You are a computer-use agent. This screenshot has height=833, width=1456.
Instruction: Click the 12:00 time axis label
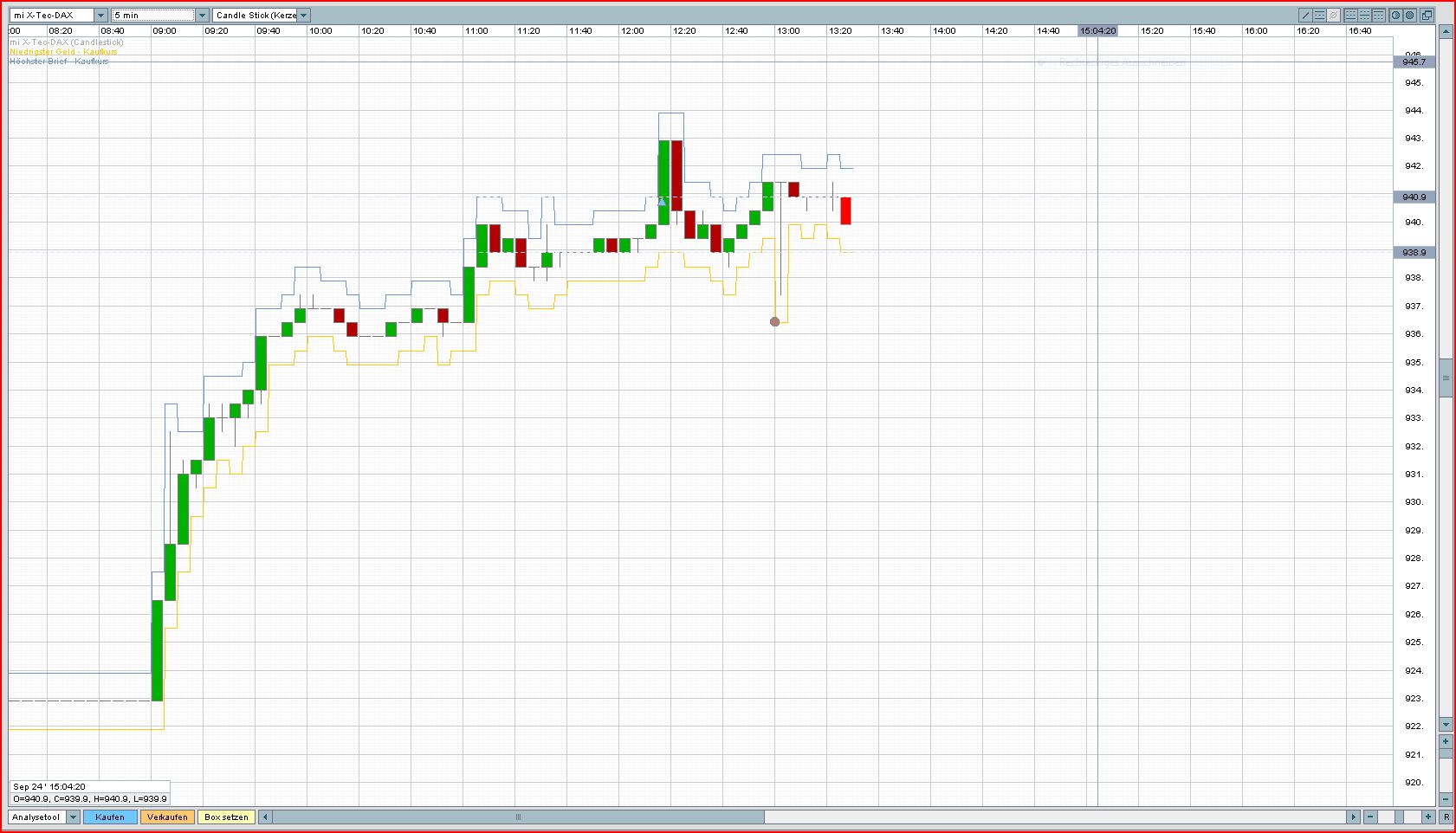[632, 30]
